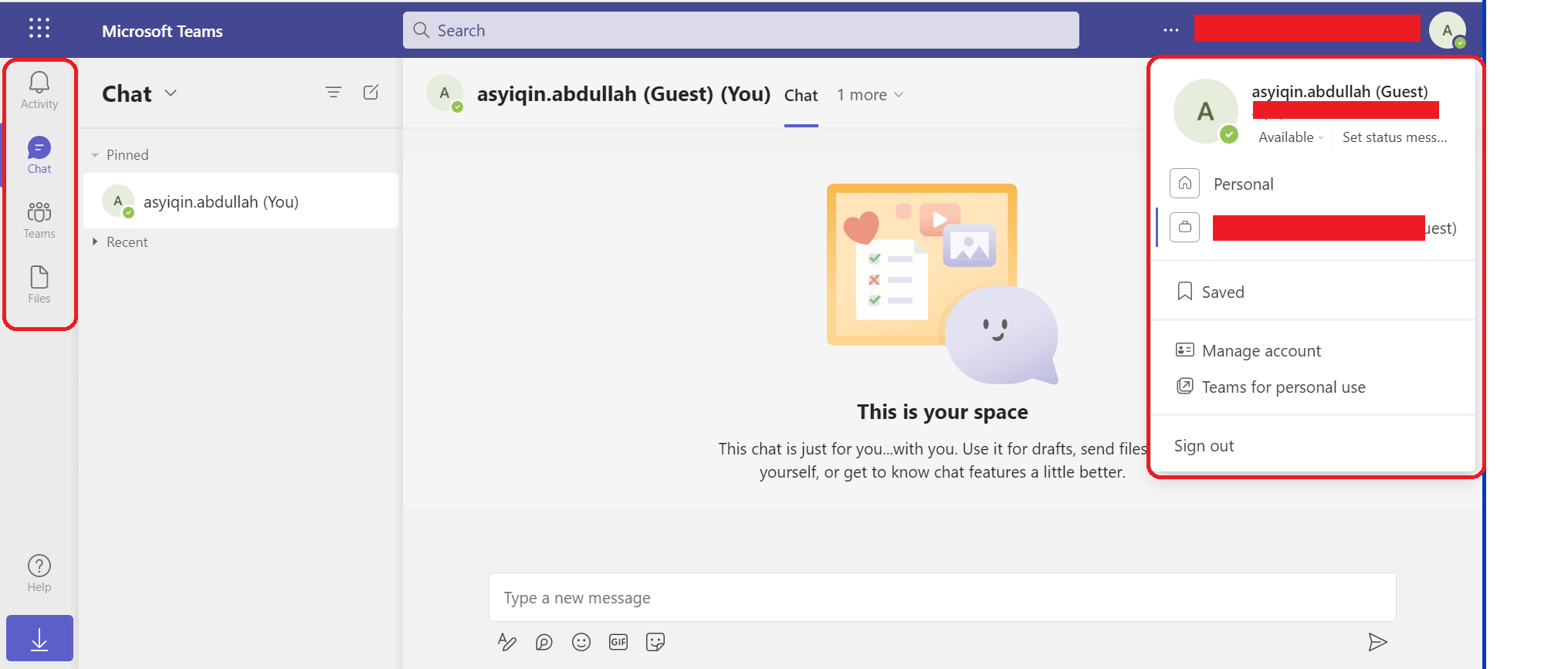1568x669 pixels.
Task: Open the '1 more' tabs dropdown
Action: pyautogui.click(x=870, y=95)
